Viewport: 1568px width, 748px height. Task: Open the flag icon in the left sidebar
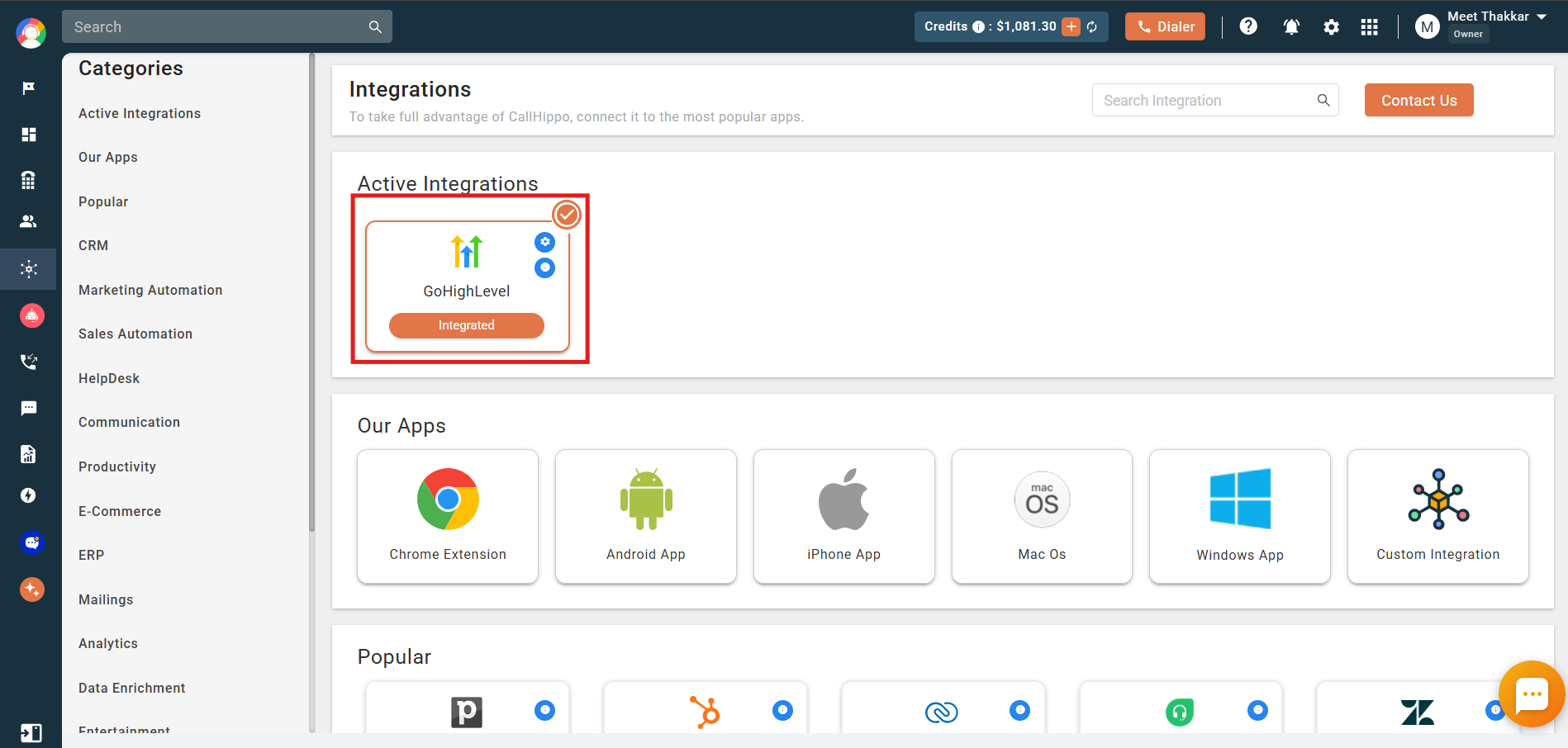coord(29,88)
